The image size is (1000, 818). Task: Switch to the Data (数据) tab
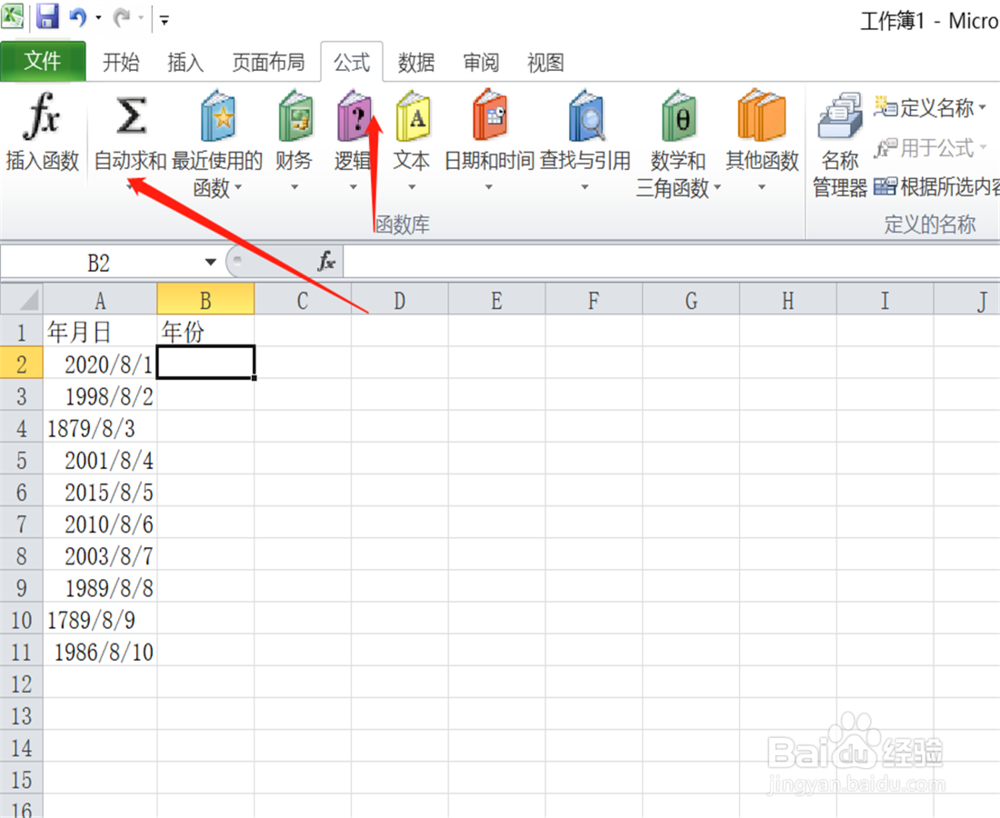coord(416,62)
